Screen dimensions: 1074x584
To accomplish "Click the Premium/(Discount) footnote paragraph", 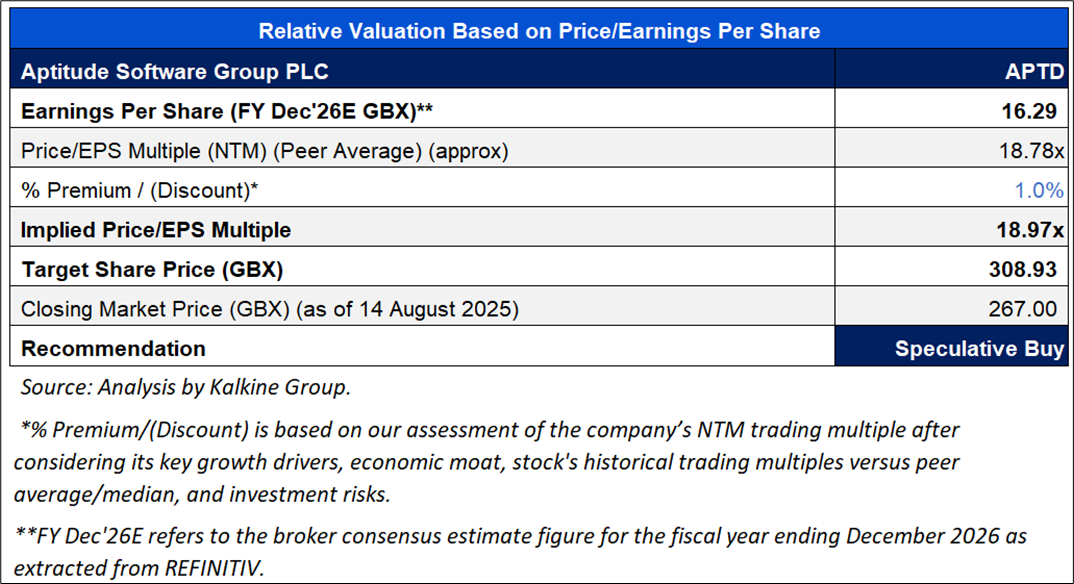I will point(487,462).
